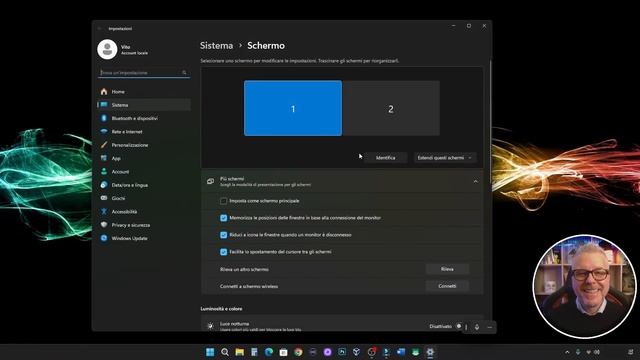Click the Identifica button
The image size is (640, 360).
point(385,158)
